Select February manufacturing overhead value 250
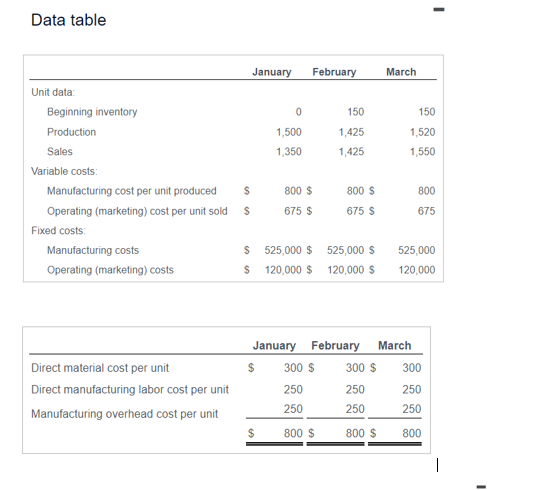540x490 pixels. pos(355,409)
